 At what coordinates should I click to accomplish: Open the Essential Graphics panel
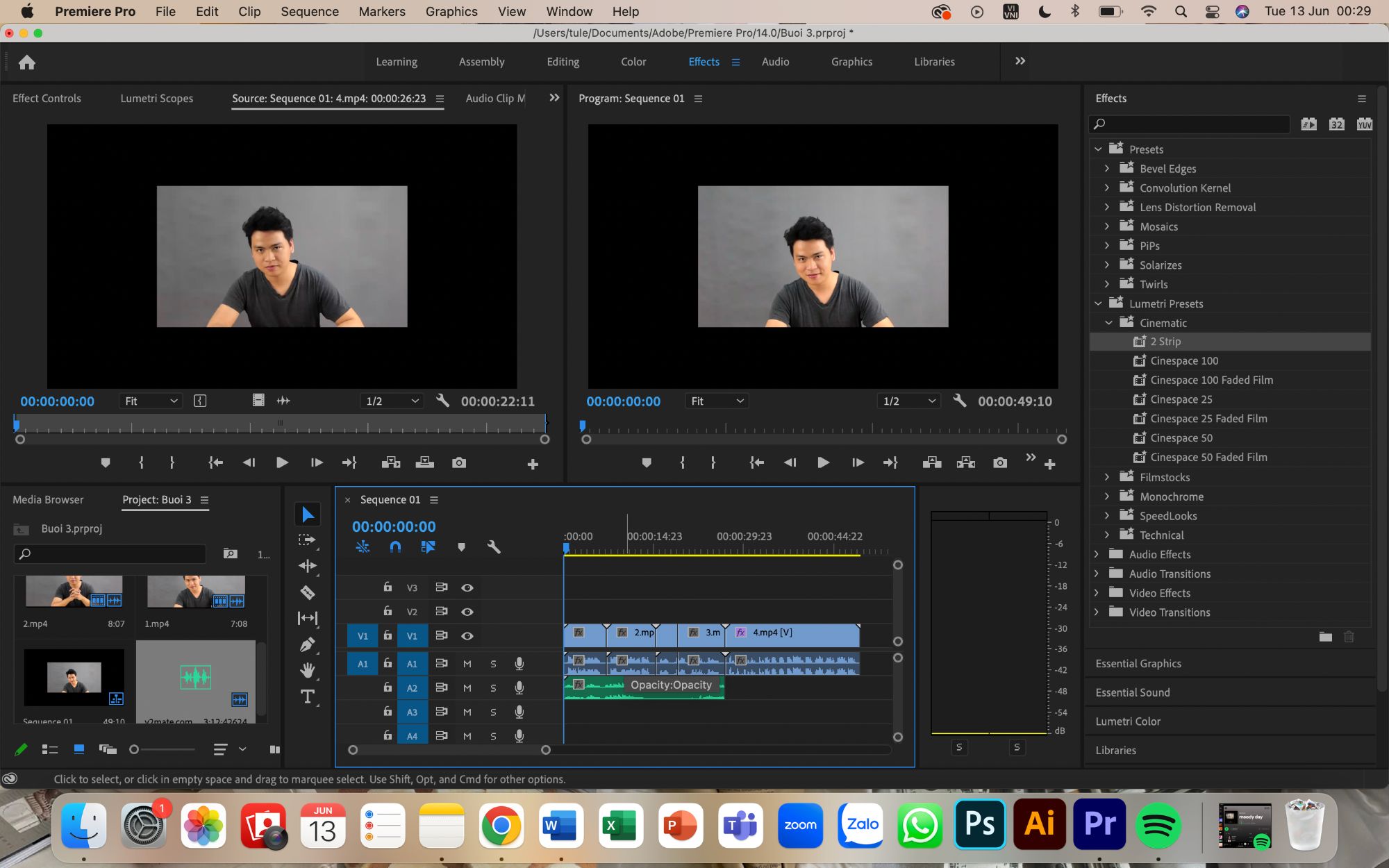(x=1138, y=664)
